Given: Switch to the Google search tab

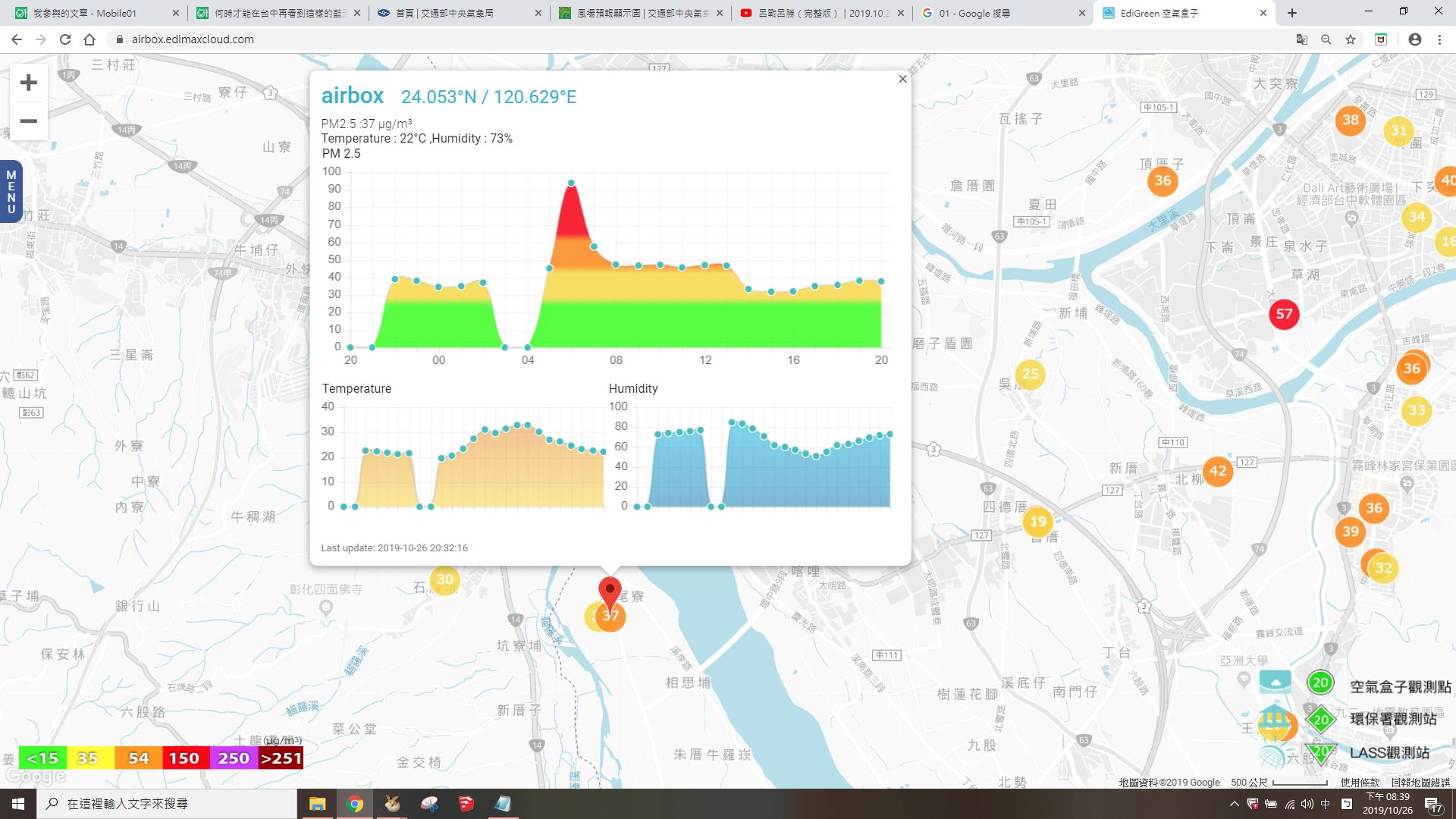Looking at the screenshot, I should point(1003,13).
